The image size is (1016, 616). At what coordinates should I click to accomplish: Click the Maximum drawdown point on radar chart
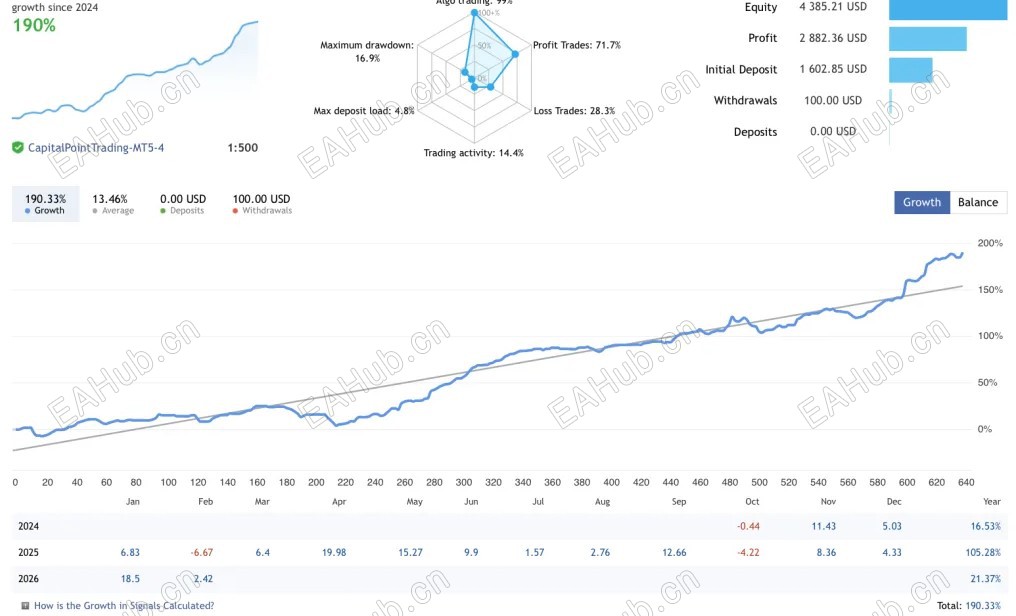click(465, 72)
